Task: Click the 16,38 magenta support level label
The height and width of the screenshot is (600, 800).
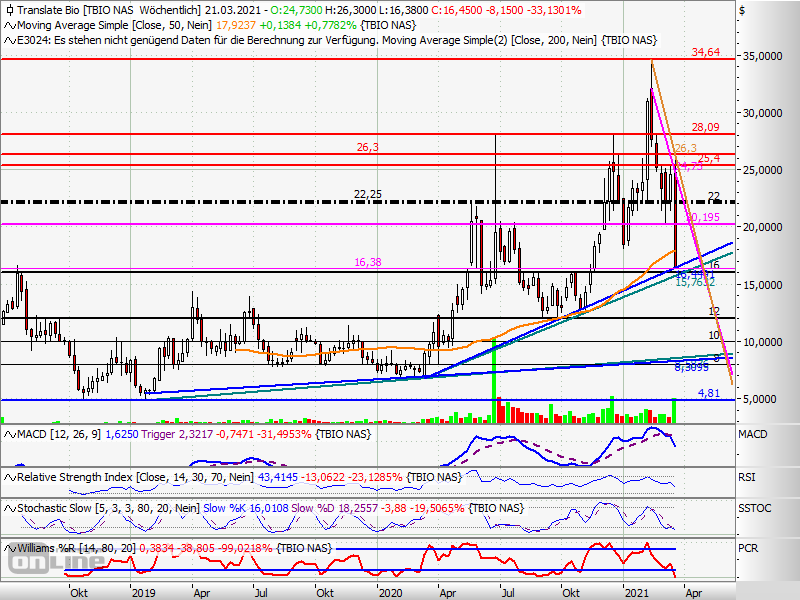Action: 369,261
